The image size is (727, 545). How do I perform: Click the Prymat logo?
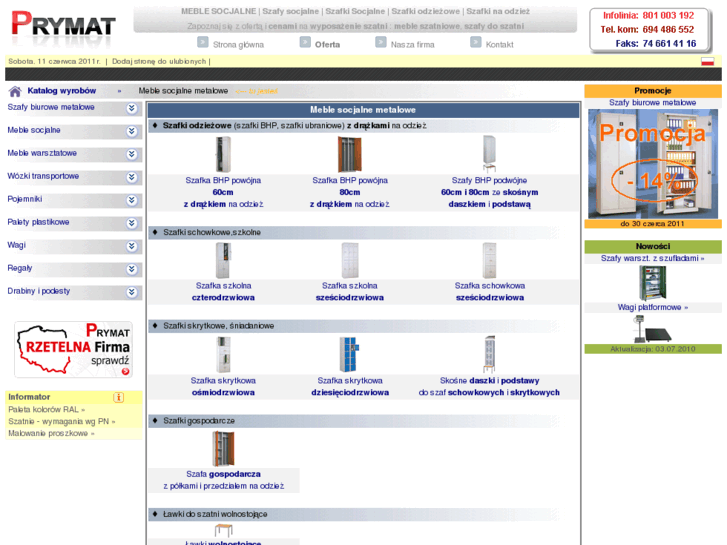pyautogui.click(x=64, y=27)
